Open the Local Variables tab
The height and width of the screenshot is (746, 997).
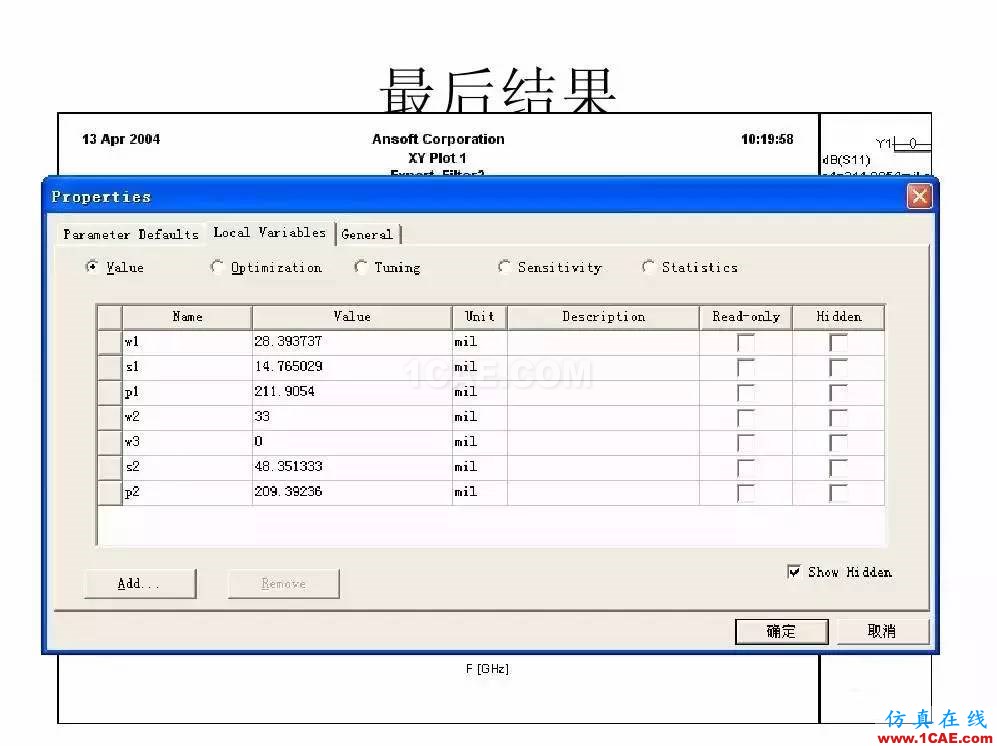(270, 233)
